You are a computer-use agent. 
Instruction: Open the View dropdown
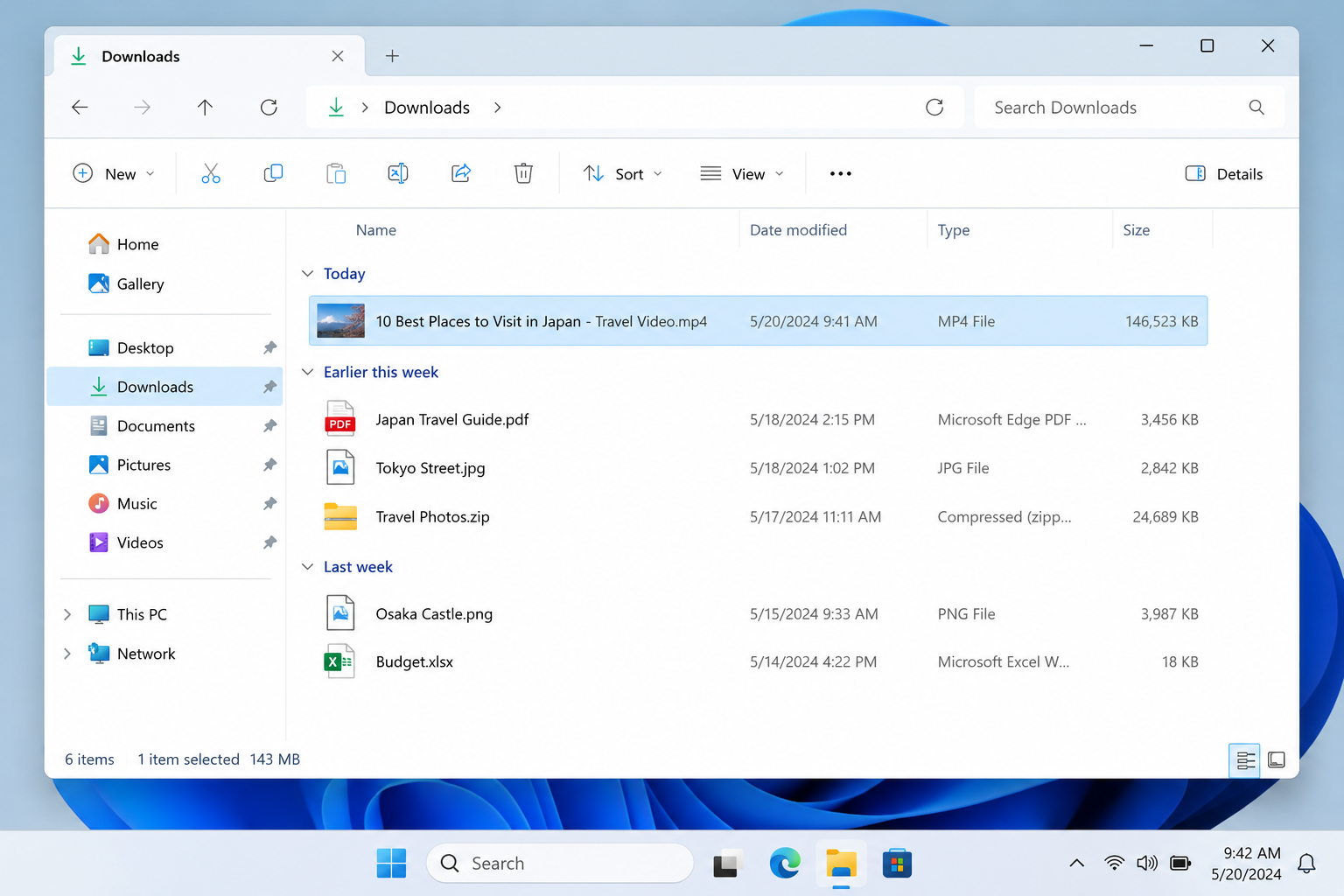click(x=742, y=173)
